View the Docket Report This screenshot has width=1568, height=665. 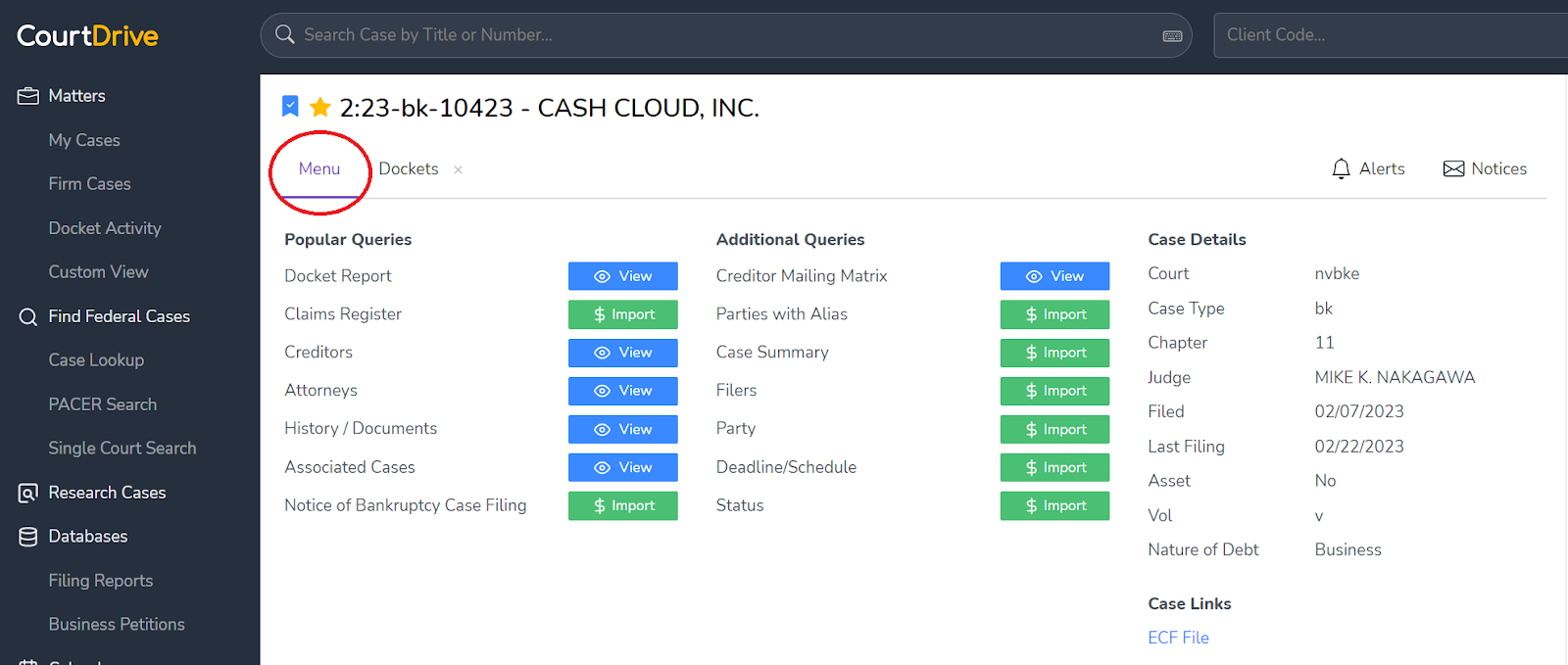pyautogui.click(x=623, y=276)
